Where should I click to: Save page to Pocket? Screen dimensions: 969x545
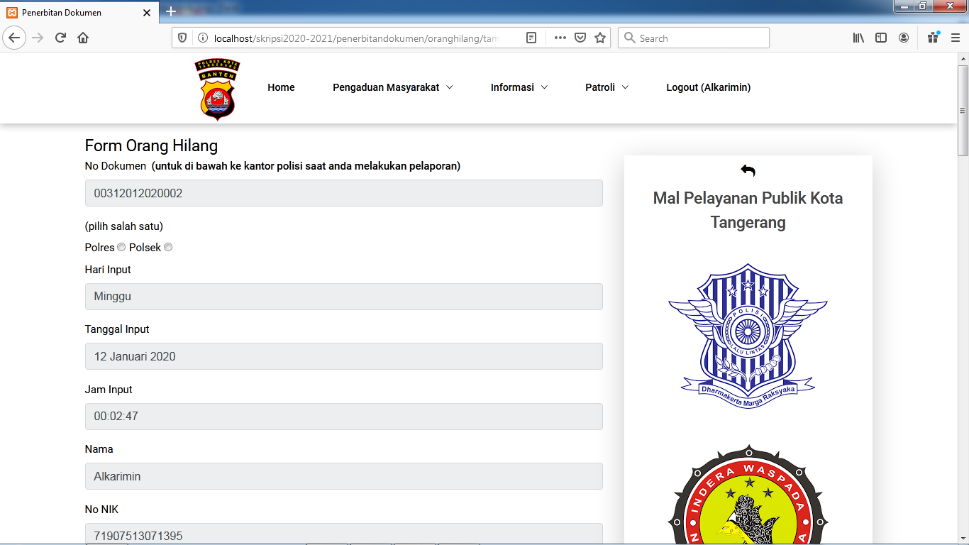[x=580, y=38]
